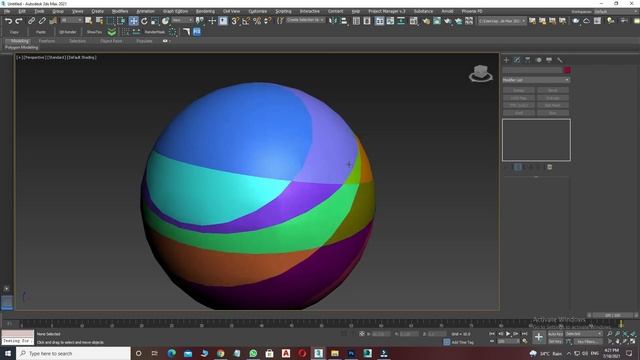Switch to the Freeform ribbon tab
This screenshot has width=640, height=360.
(47, 41)
